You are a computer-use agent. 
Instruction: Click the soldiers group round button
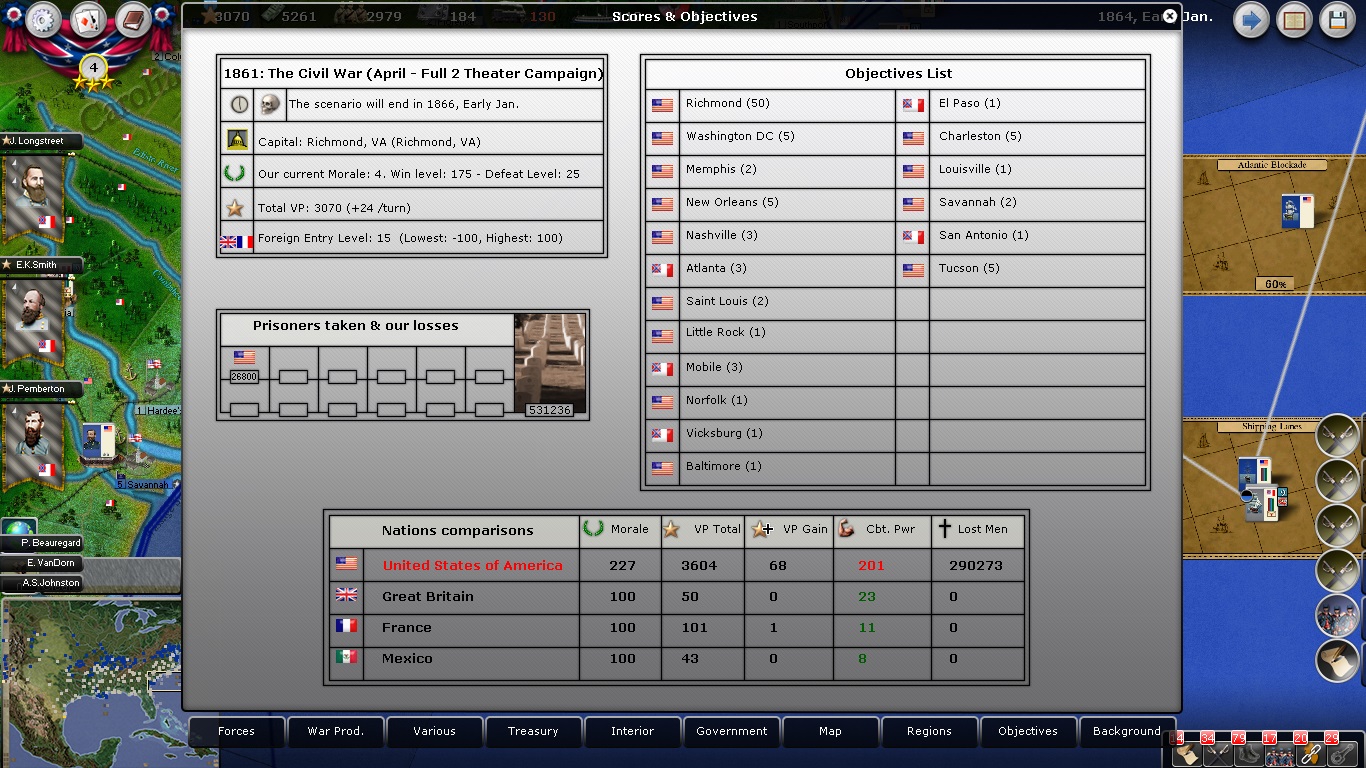pos(1337,616)
